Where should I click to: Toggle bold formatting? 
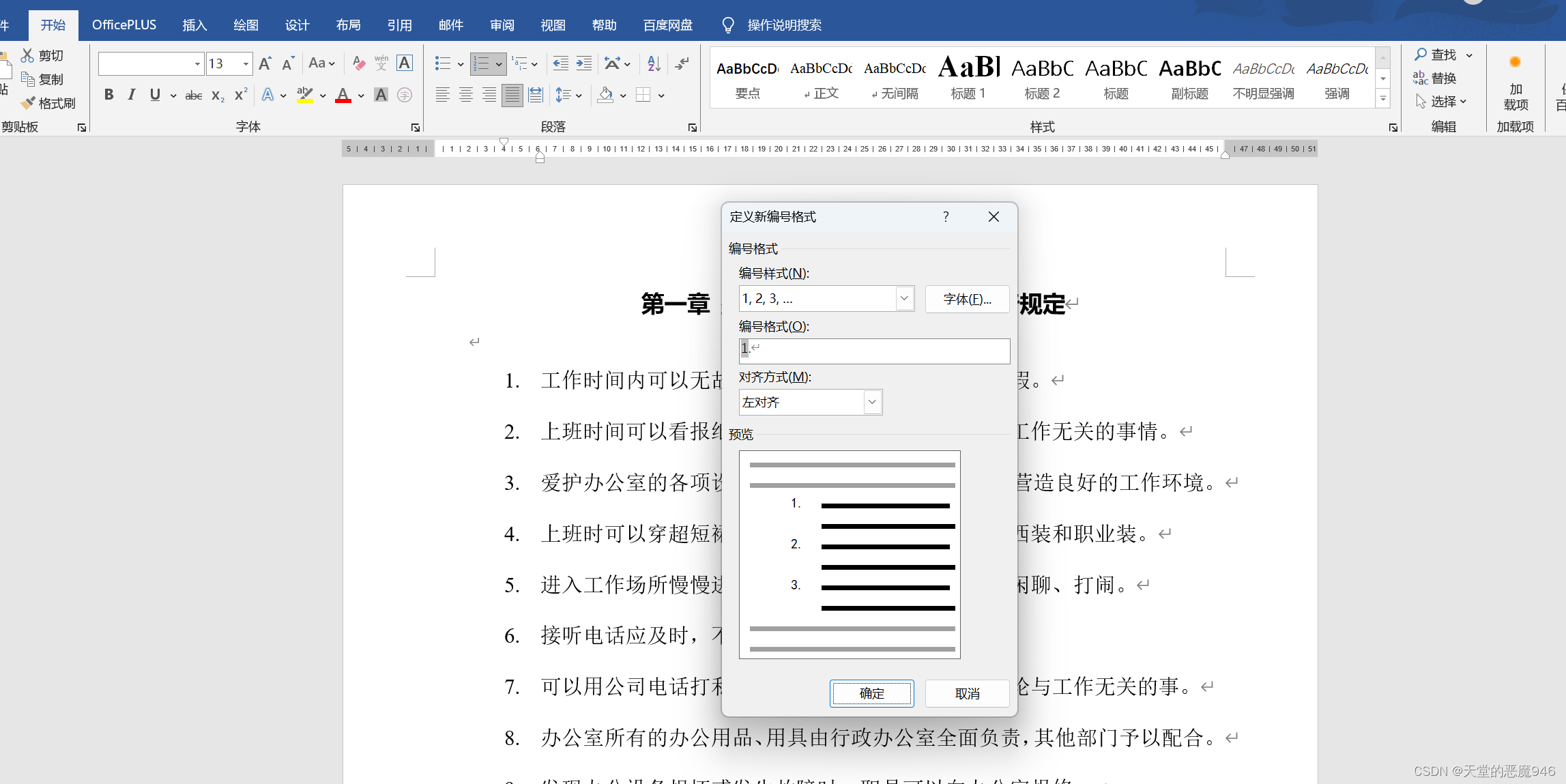(108, 95)
